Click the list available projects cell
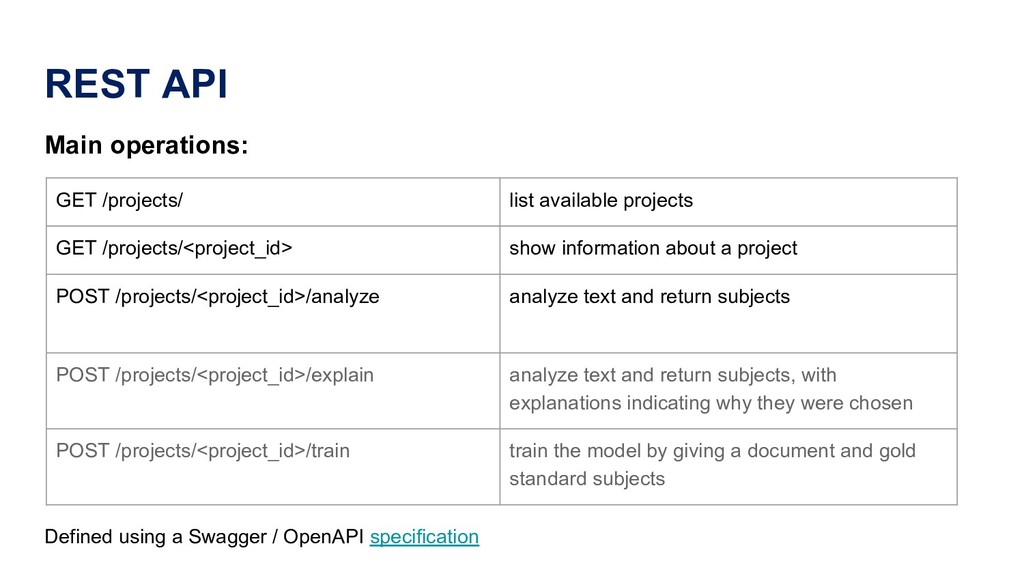 point(601,201)
